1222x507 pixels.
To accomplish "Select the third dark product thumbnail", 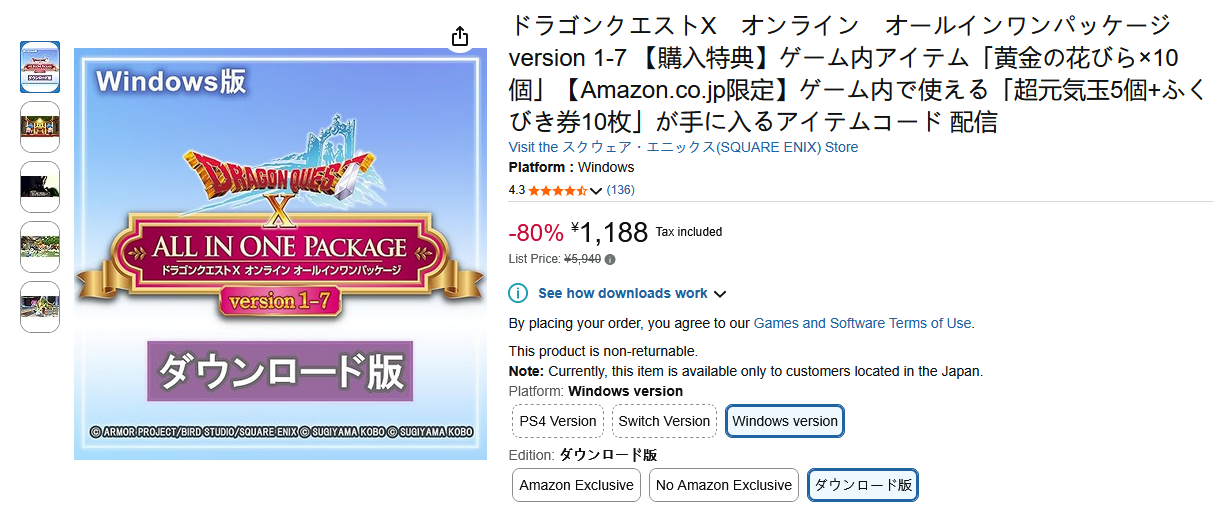I will (40, 186).
